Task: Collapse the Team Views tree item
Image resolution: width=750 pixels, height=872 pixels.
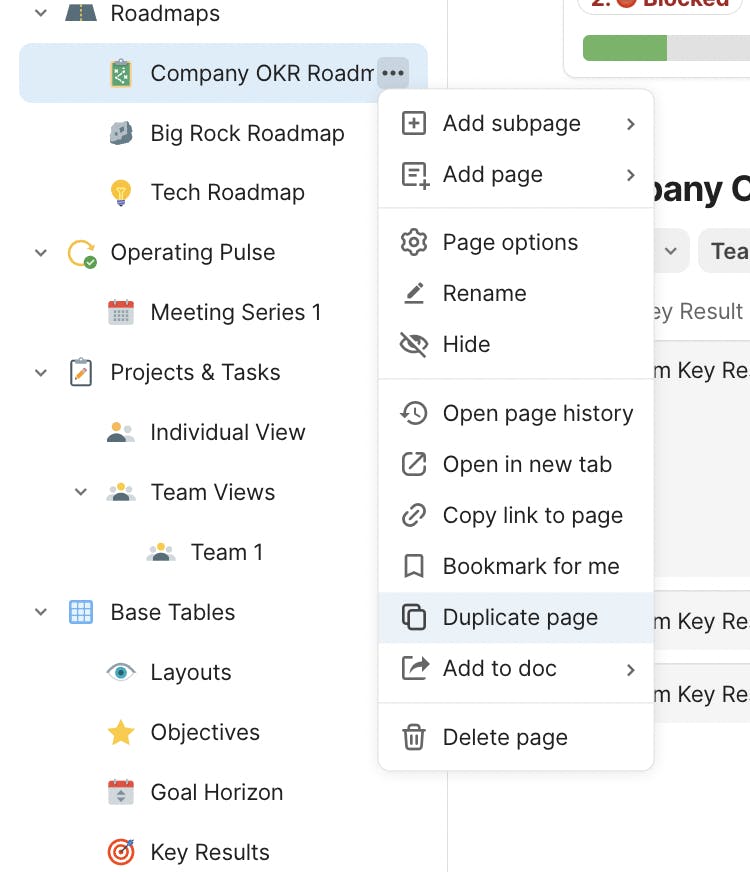Action: pyautogui.click(x=81, y=493)
